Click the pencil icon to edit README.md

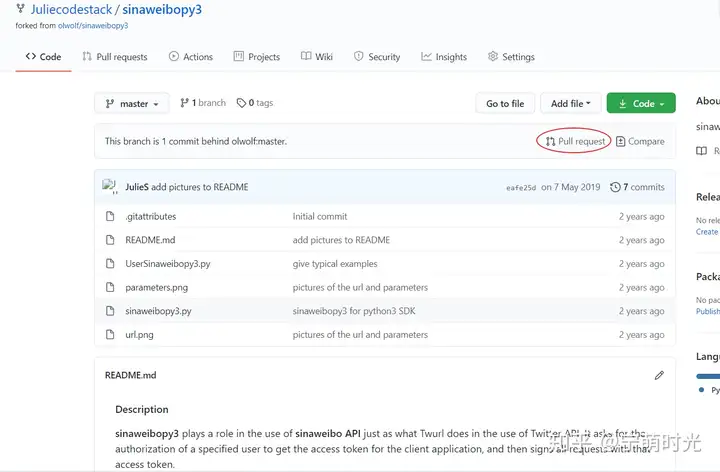click(x=659, y=375)
